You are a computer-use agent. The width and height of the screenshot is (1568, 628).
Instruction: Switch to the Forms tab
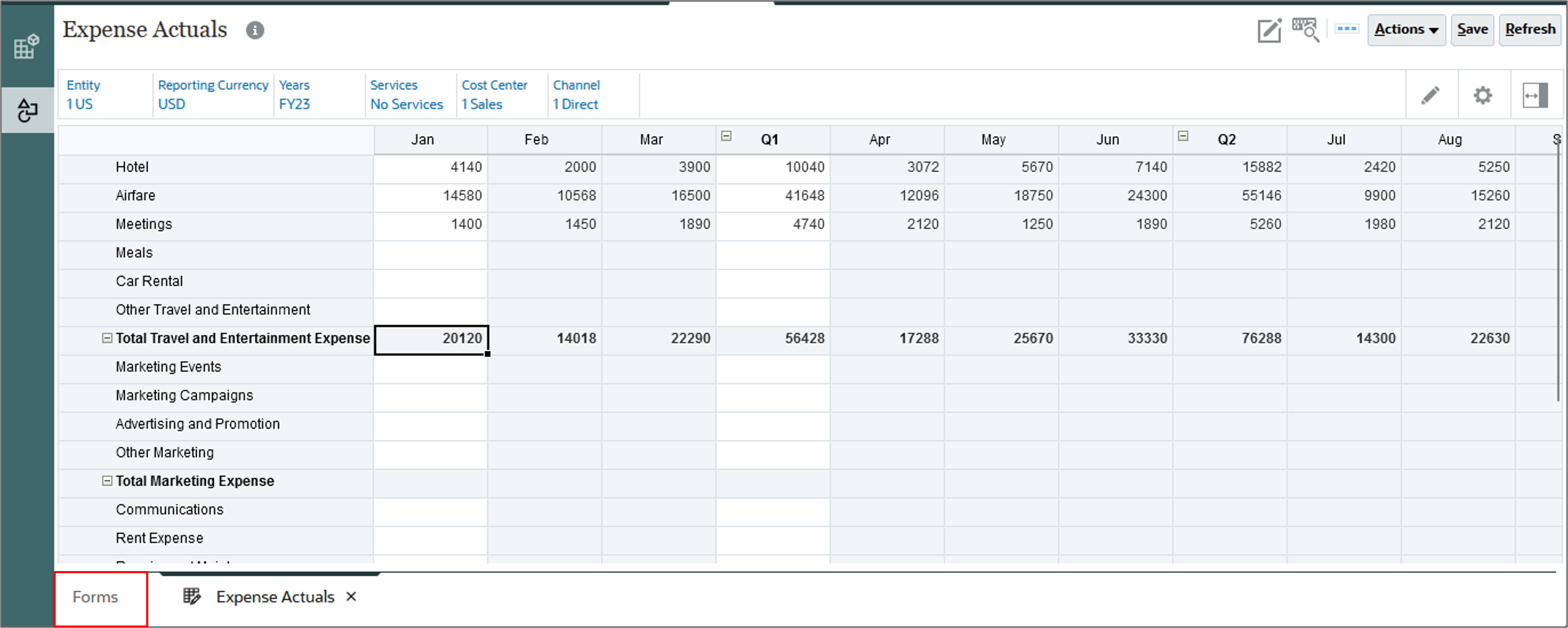(95, 598)
